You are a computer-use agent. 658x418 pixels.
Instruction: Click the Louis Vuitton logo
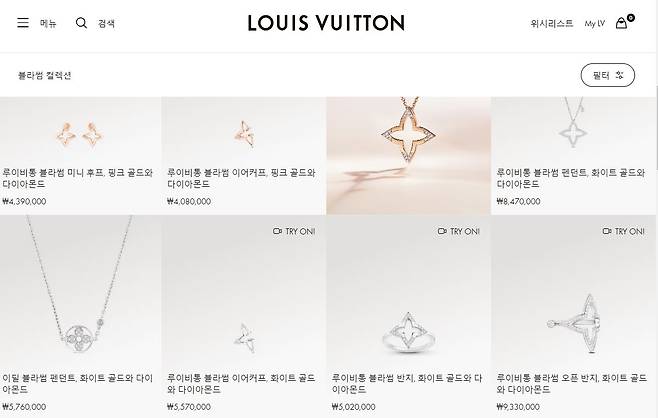coord(326,23)
